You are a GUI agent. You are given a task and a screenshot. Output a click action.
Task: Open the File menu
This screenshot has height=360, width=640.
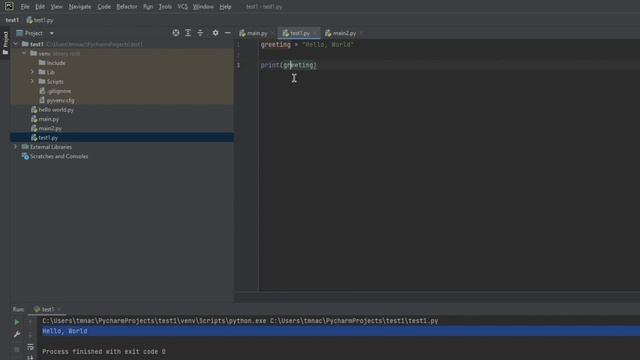[25, 7]
